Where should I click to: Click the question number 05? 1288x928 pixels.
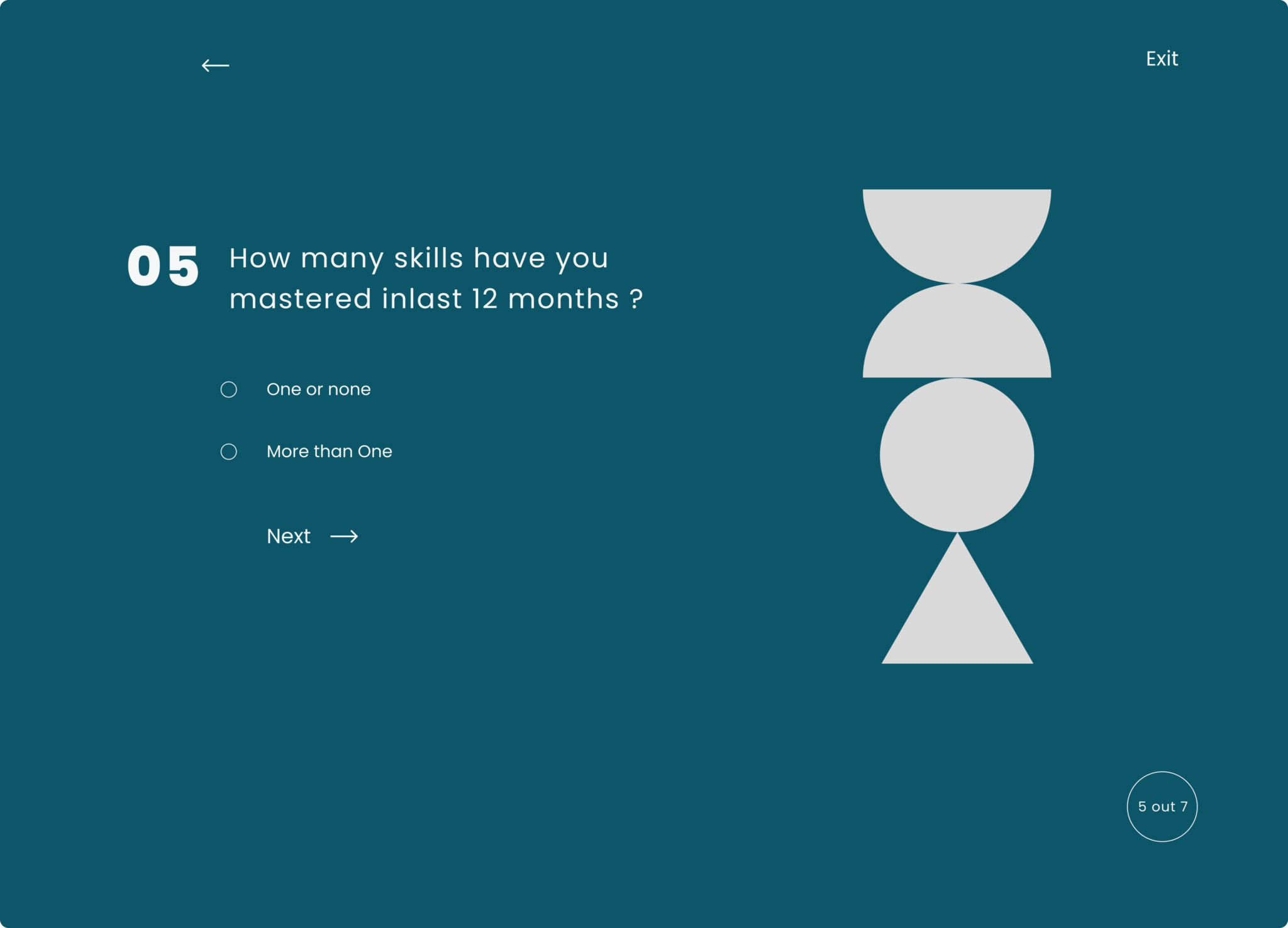(163, 267)
